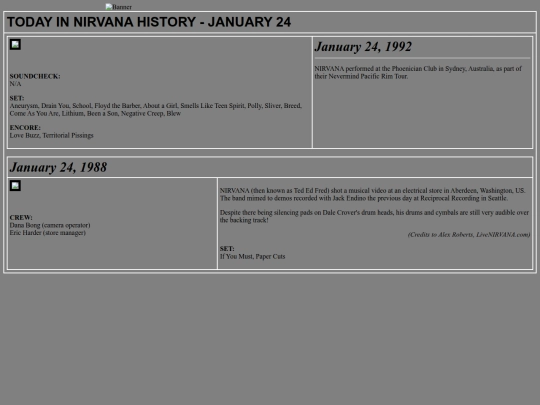Click the setlist line starting Come As You Are
This screenshot has width=540, height=405.
point(95,113)
